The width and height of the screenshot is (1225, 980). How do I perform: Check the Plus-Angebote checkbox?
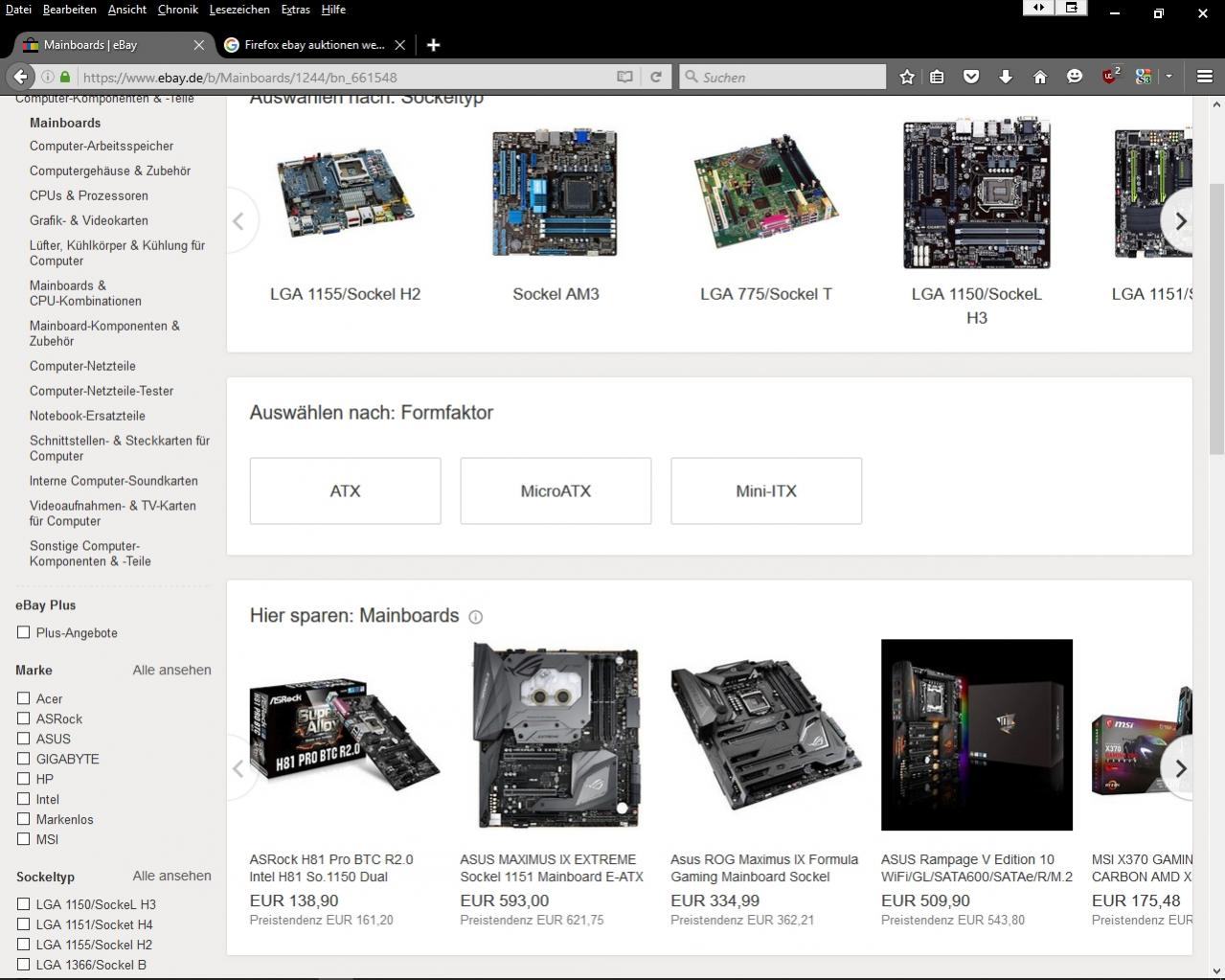(x=23, y=632)
